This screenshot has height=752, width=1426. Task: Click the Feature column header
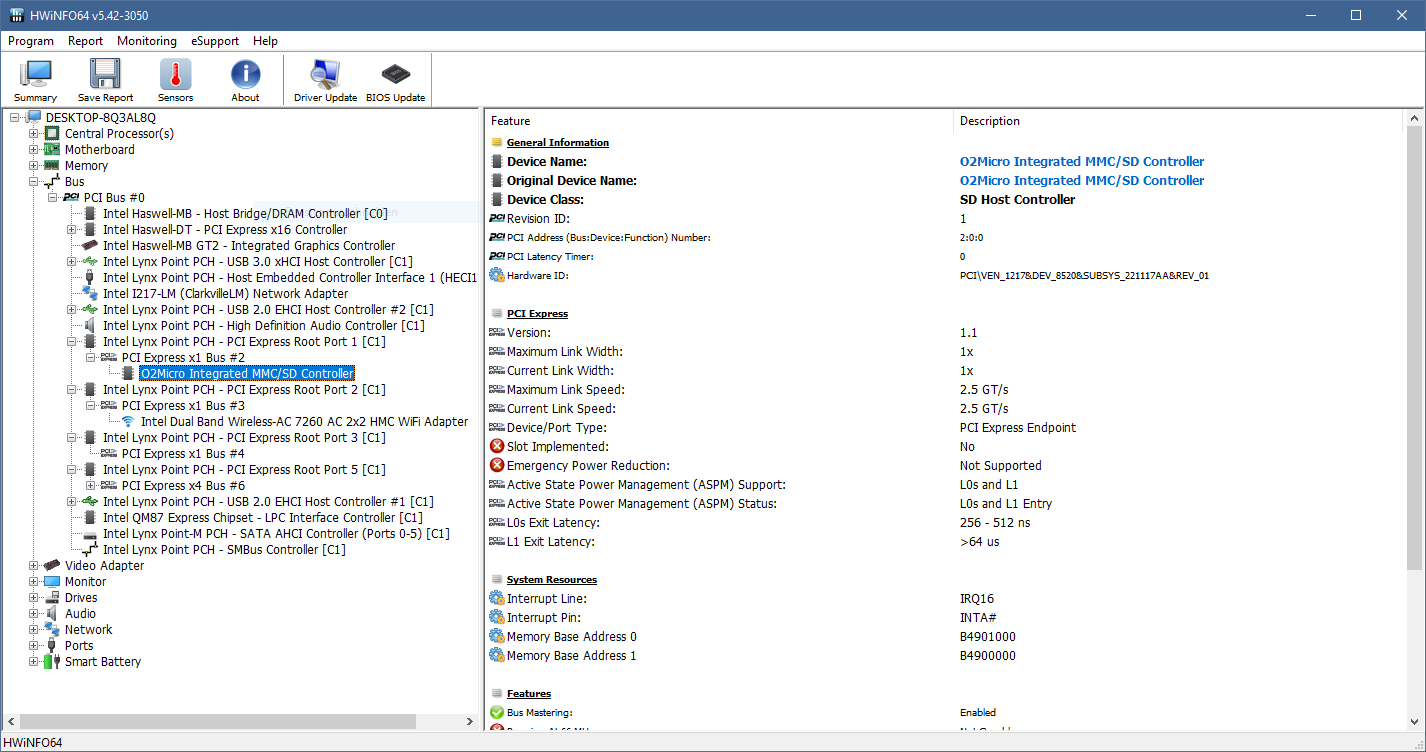tap(719, 121)
